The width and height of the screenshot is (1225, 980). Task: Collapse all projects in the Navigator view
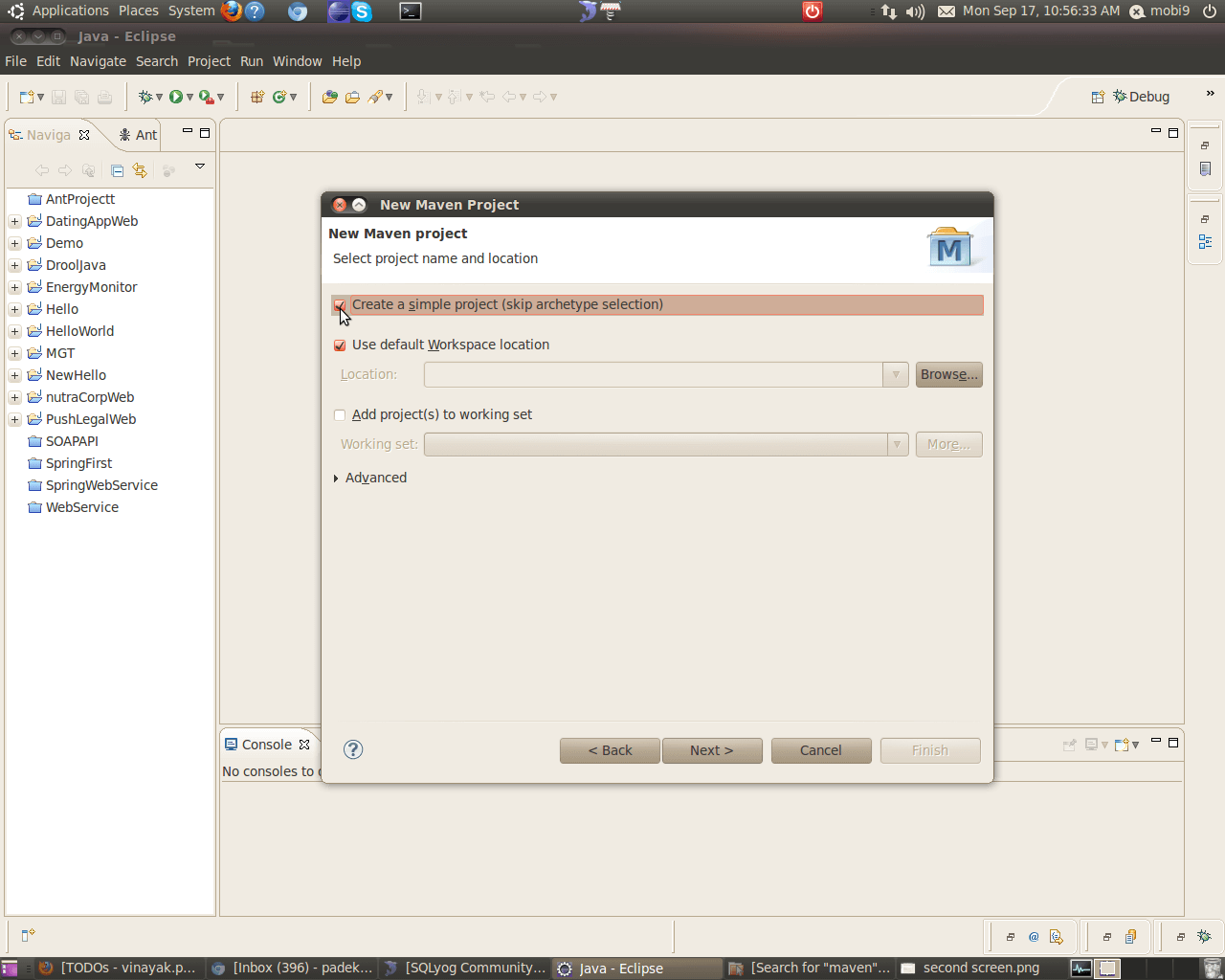tap(117, 169)
